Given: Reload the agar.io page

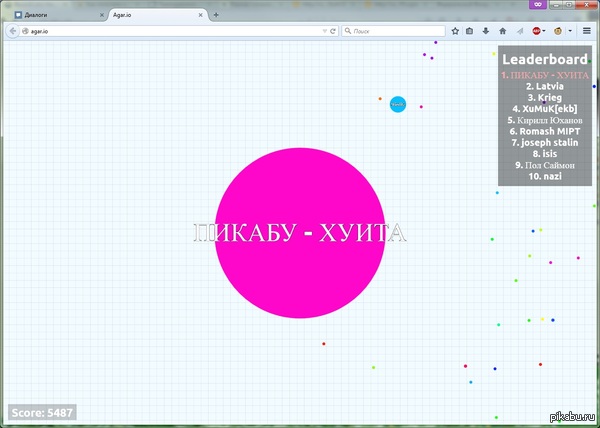Looking at the screenshot, I should (x=333, y=31).
